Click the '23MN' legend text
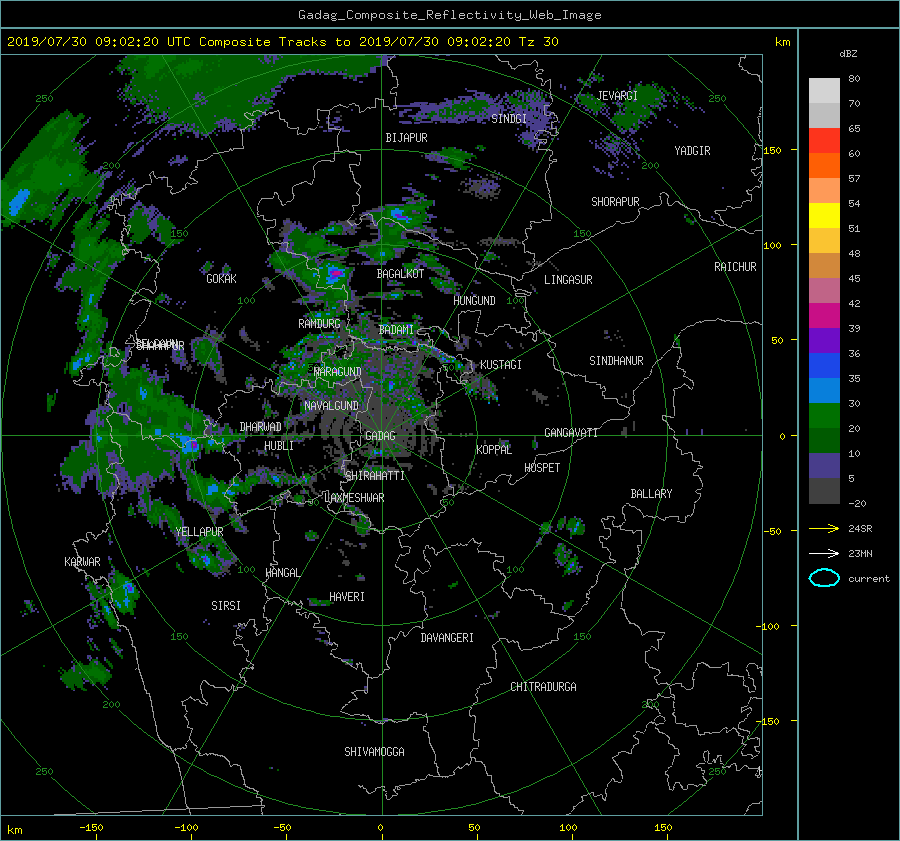This screenshot has height=841, width=900. [x=860, y=553]
